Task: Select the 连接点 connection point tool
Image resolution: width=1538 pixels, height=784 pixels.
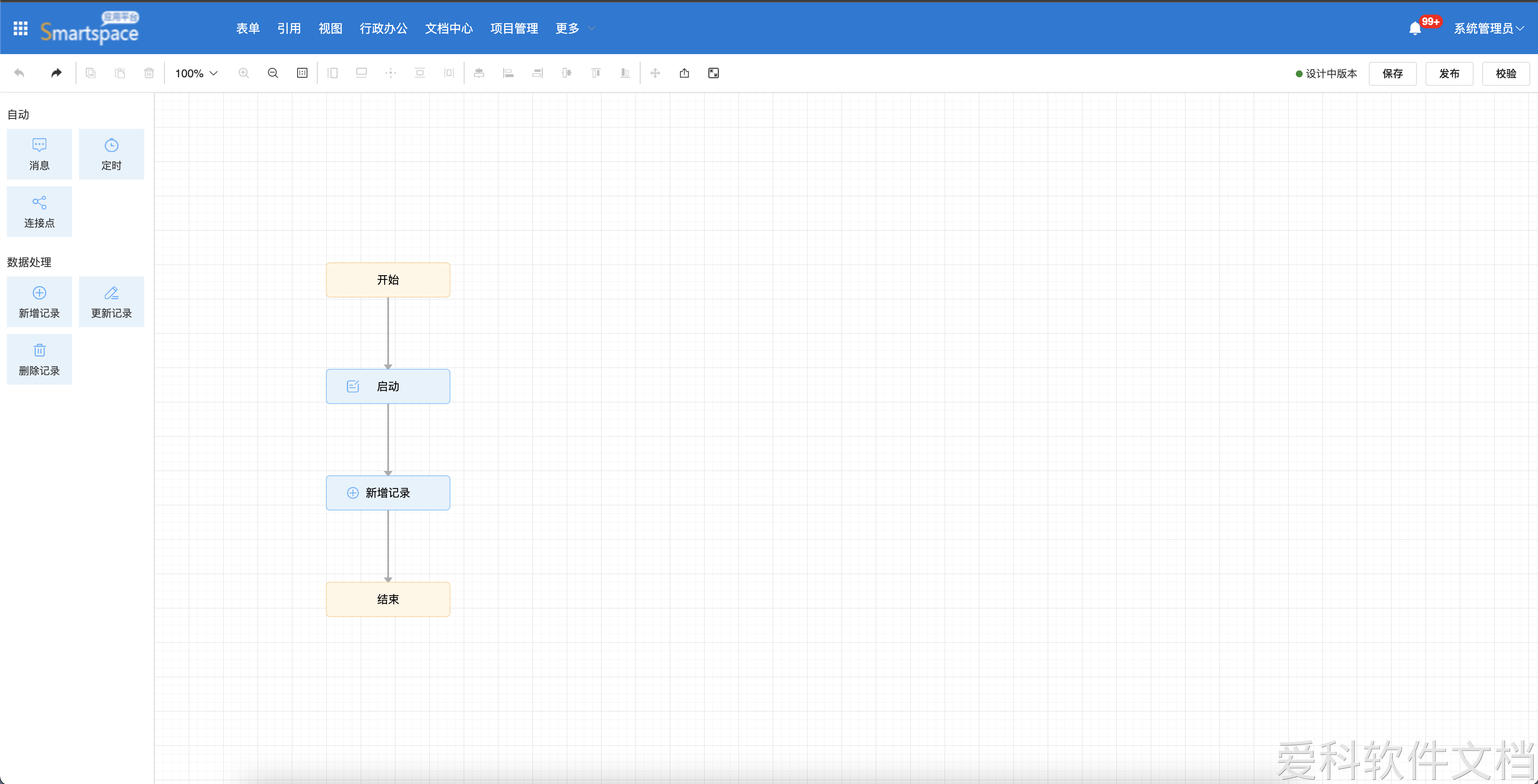Action: [x=40, y=211]
